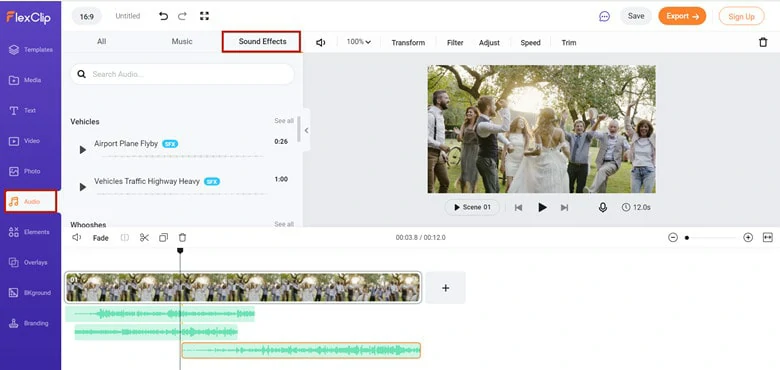Viewport: 780px width, 370px height.
Task: Undo the last action
Action: click(163, 16)
